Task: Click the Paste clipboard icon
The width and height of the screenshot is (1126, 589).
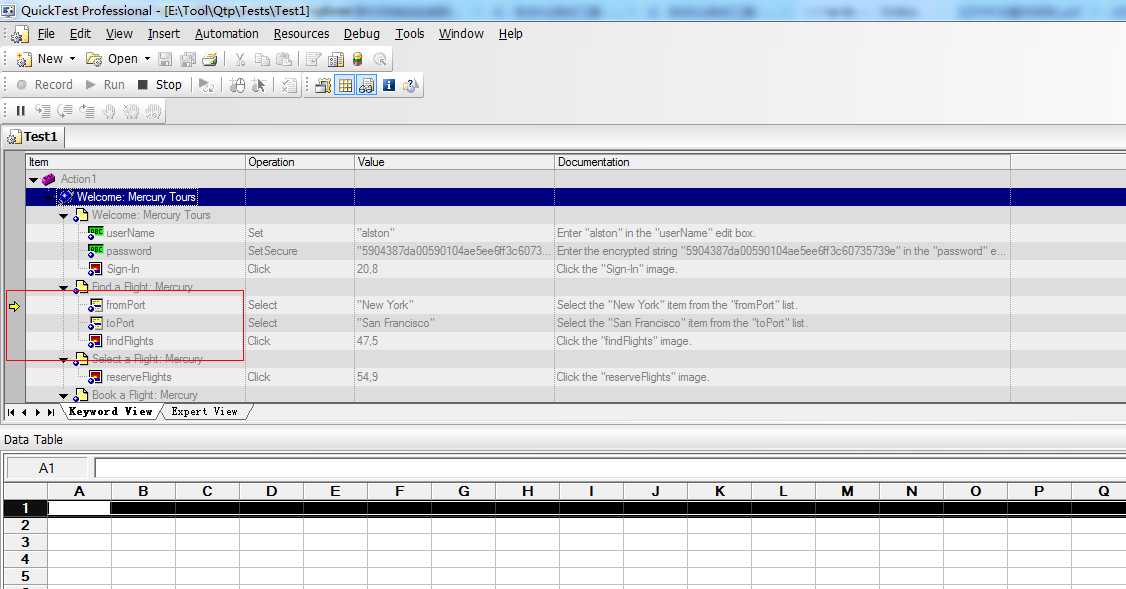Action: (284, 59)
